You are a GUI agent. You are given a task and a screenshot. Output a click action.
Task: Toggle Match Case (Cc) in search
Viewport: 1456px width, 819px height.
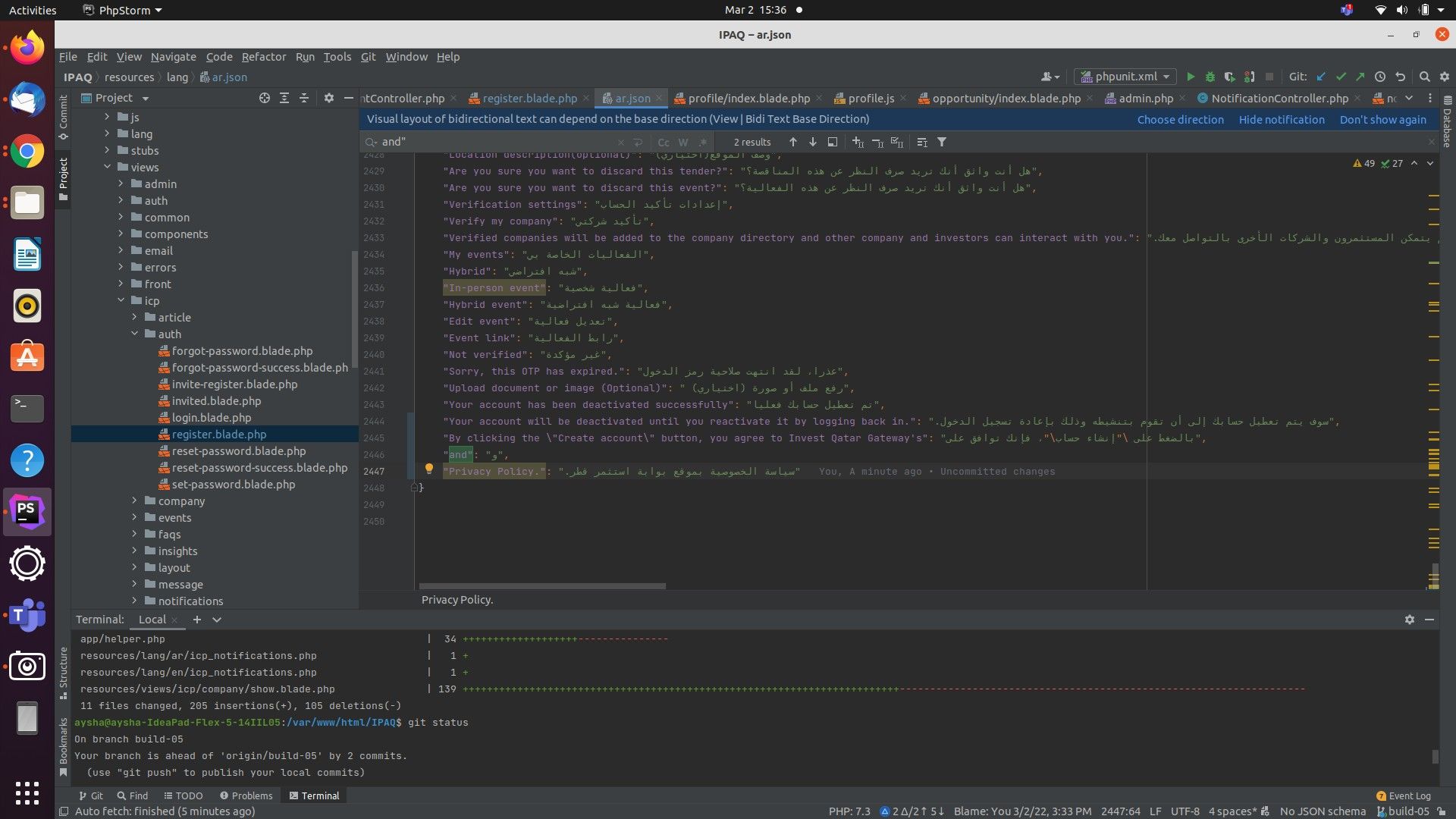[664, 142]
